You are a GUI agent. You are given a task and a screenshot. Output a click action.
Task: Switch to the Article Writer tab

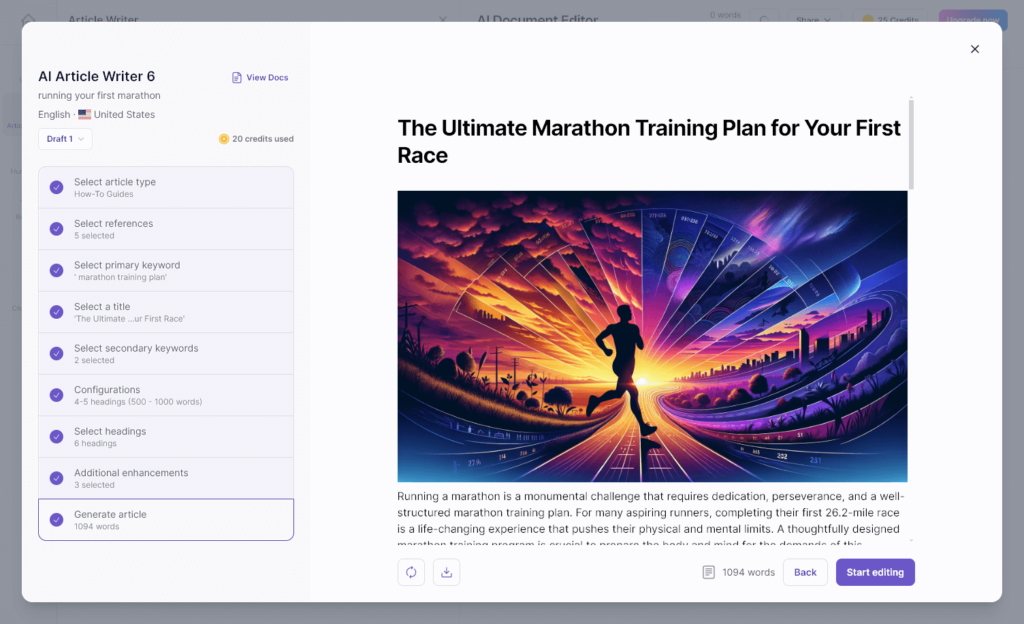[x=105, y=20]
